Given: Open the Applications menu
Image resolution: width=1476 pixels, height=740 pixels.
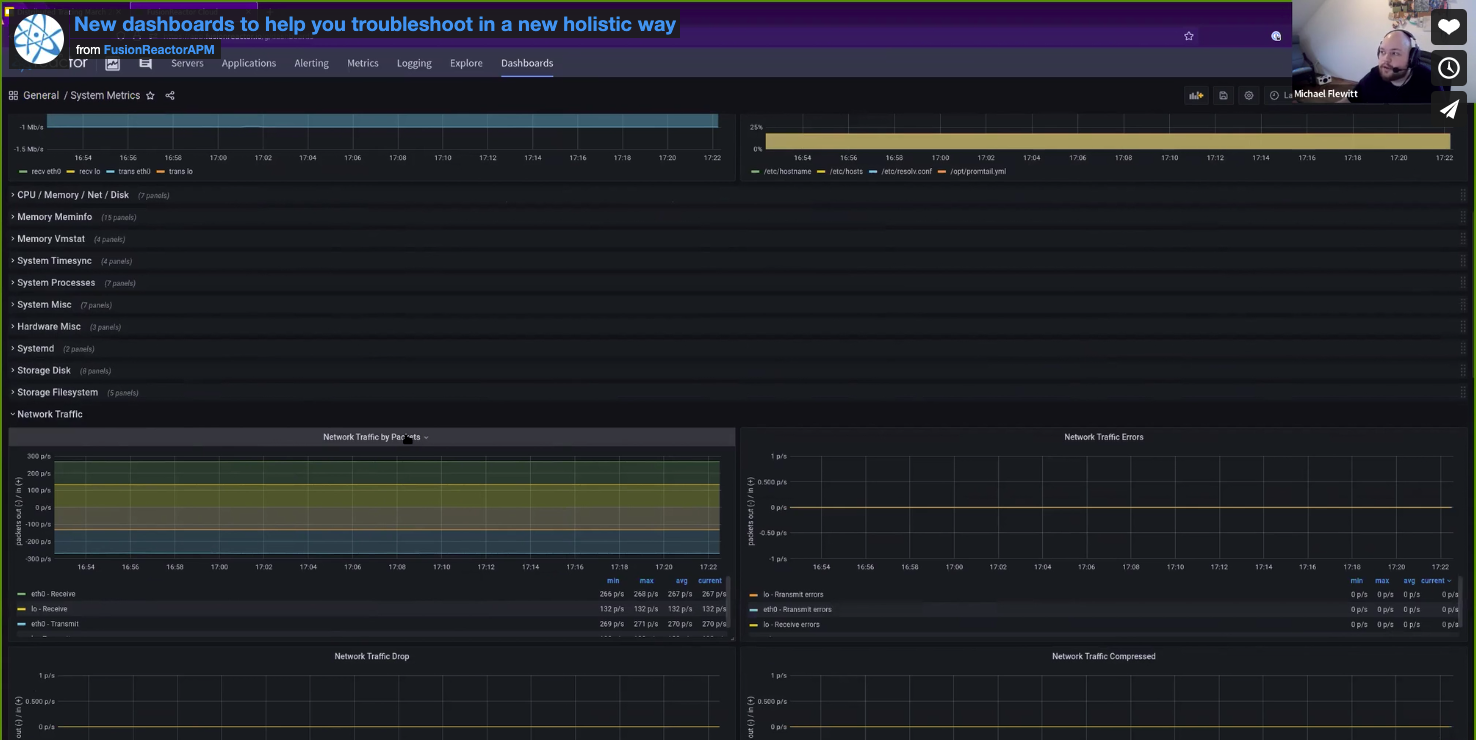Looking at the screenshot, I should 249,63.
